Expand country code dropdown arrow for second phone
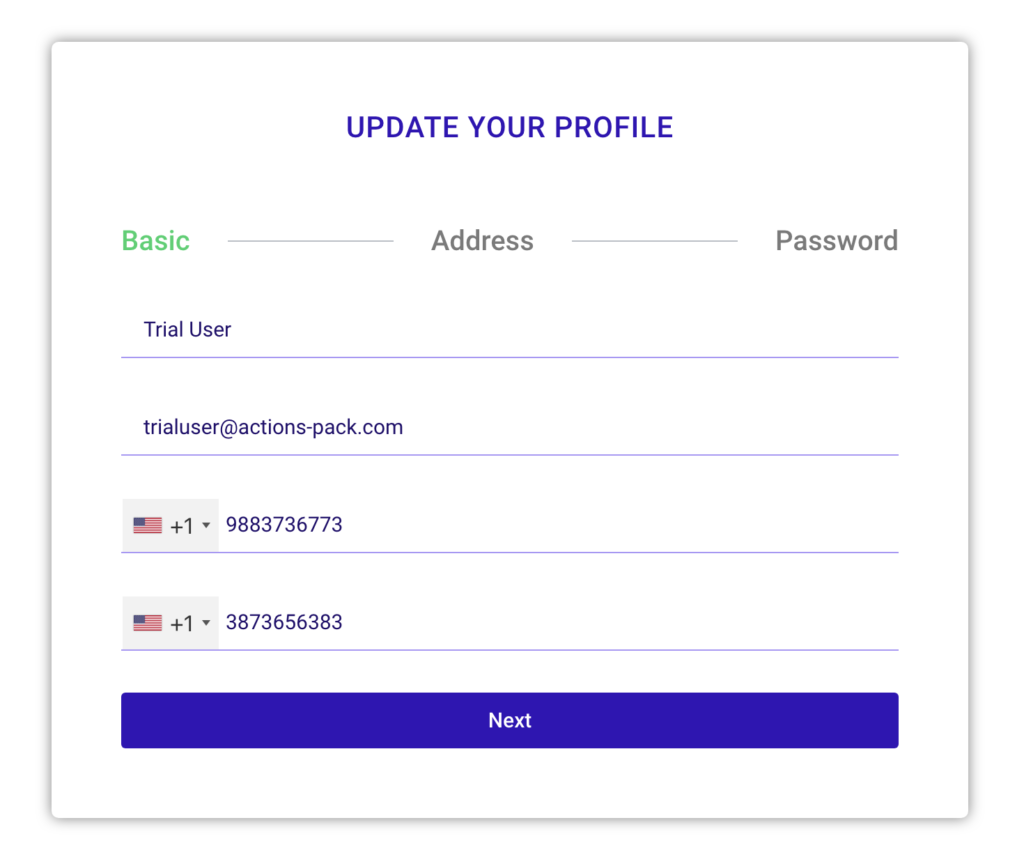The image size is (1024, 864). pyautogui.click(x=206, y=622)
